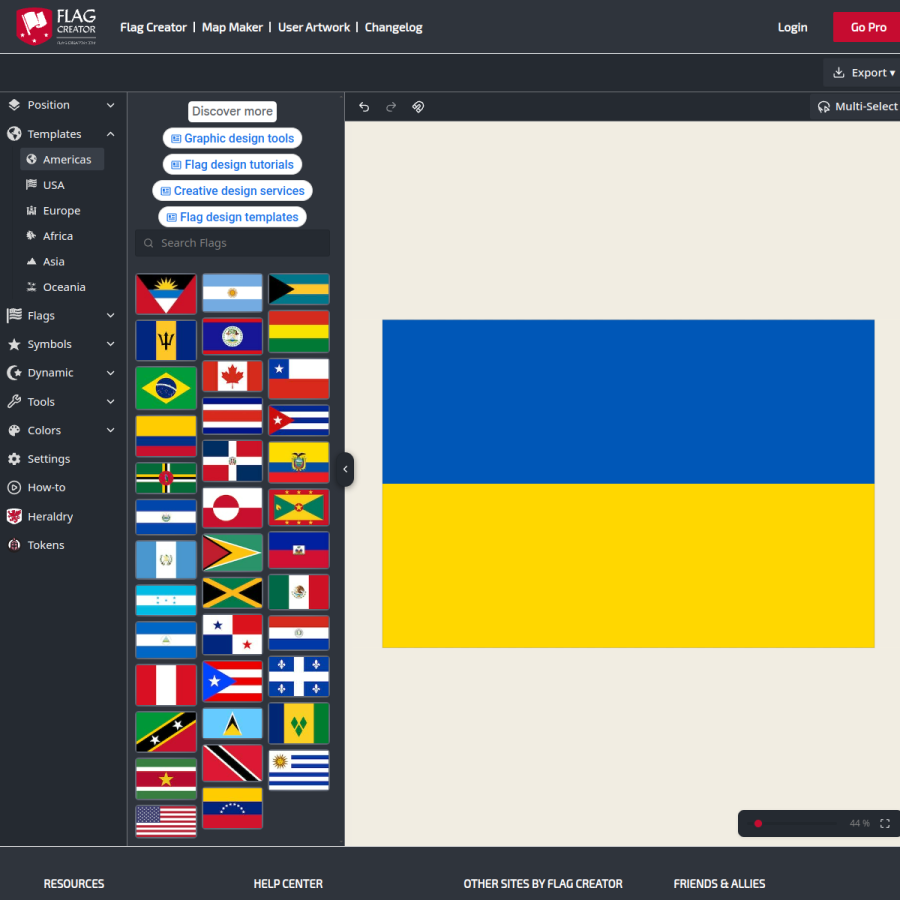
Task: Open the Graphic design tools link
Action: point(232,138)
